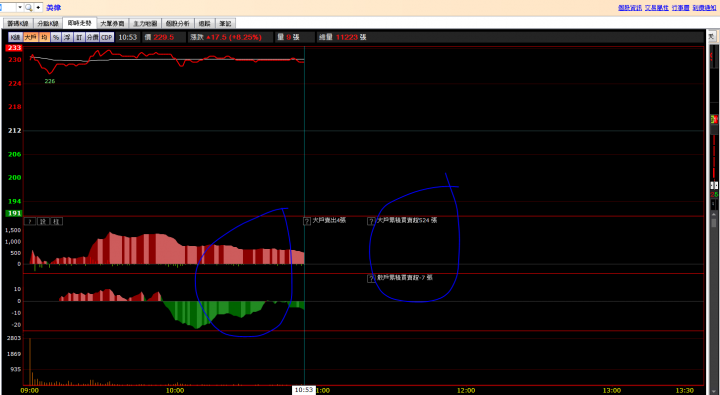The width and height of the screenshot is (720, 395).
Task: Toggle the CDP indicator button
Action: click(x=107, y=37)
